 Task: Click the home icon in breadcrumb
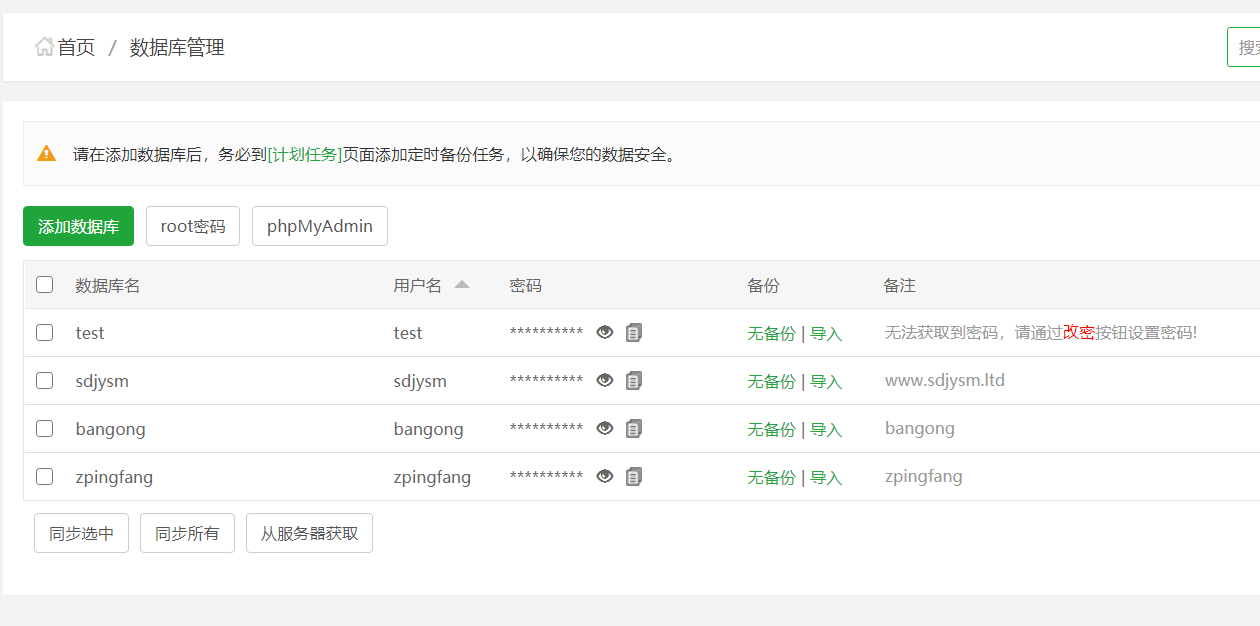point(44,47)
